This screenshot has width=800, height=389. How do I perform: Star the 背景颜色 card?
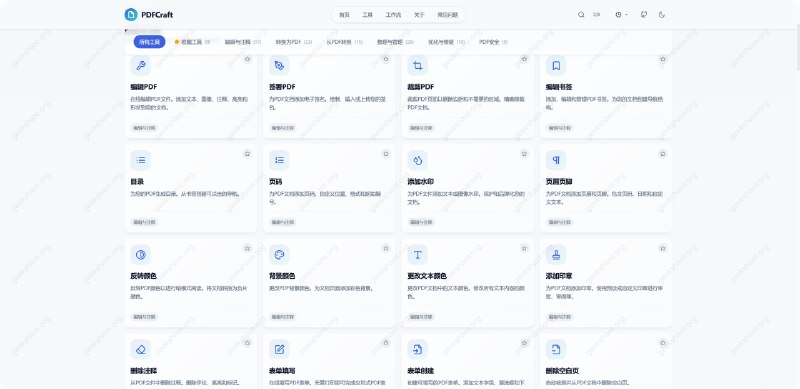(386, 248)
